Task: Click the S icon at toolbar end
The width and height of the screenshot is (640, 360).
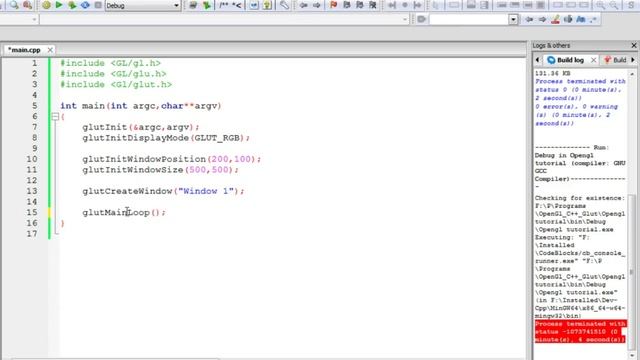Action: pyautogui.click(x=631, y=5)
